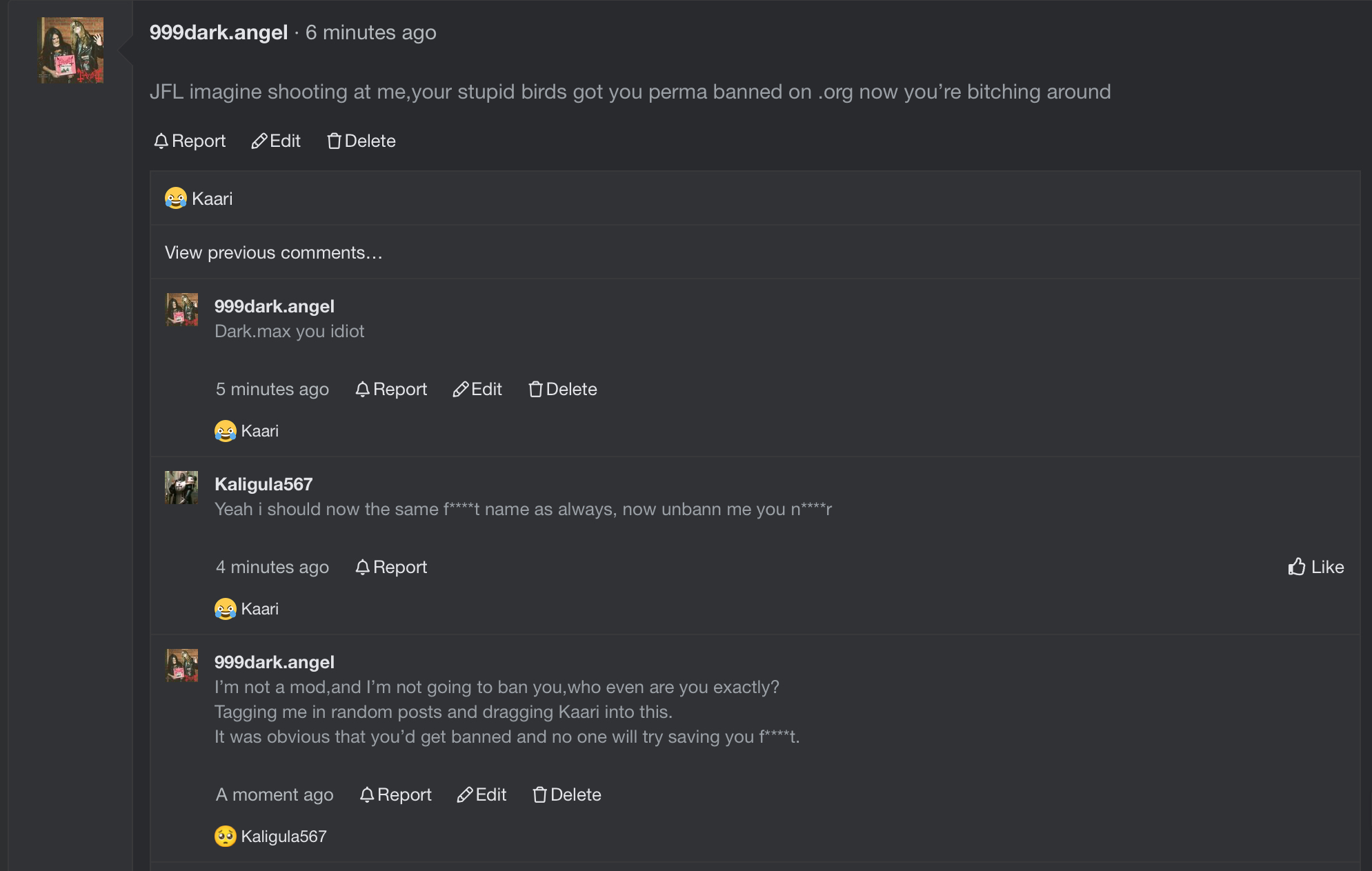The image size is (1372, 871).
Task: Edit the main post about perma ban
Action: pos(276,141)
